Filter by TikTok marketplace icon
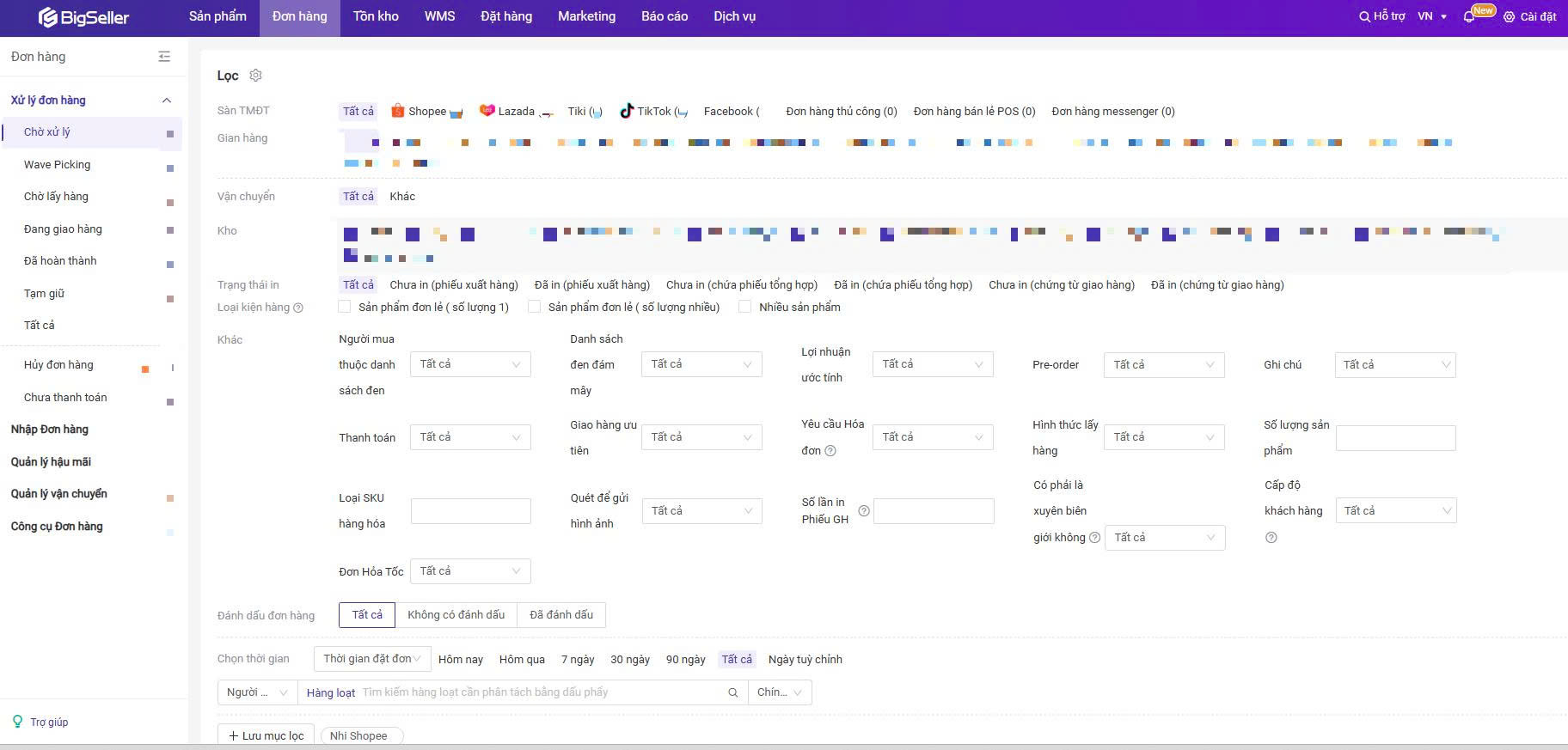1568x750 pixels. tap(627, 111)
